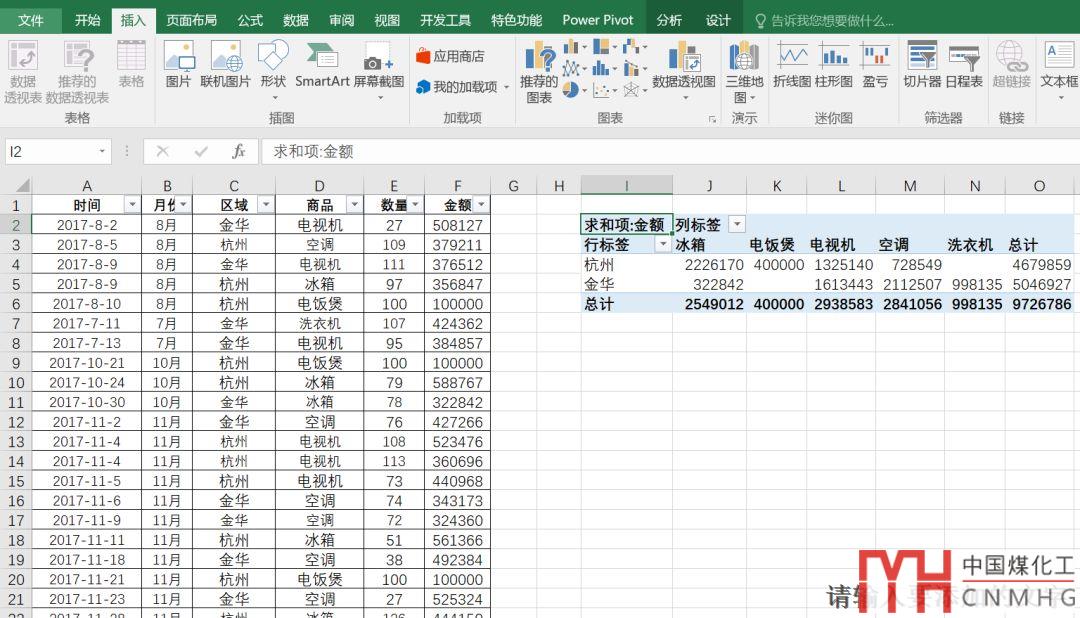The height and width of the screenshot is (618, 1080).
Task: Add a 折线图 sparkline
Action: click(x=792, y=66)
